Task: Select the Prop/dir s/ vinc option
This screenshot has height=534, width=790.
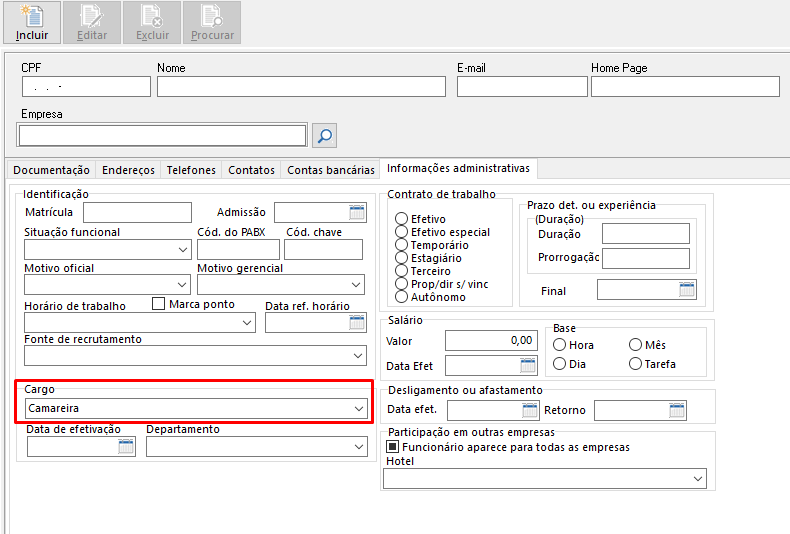Action: (x=402, y=284)
